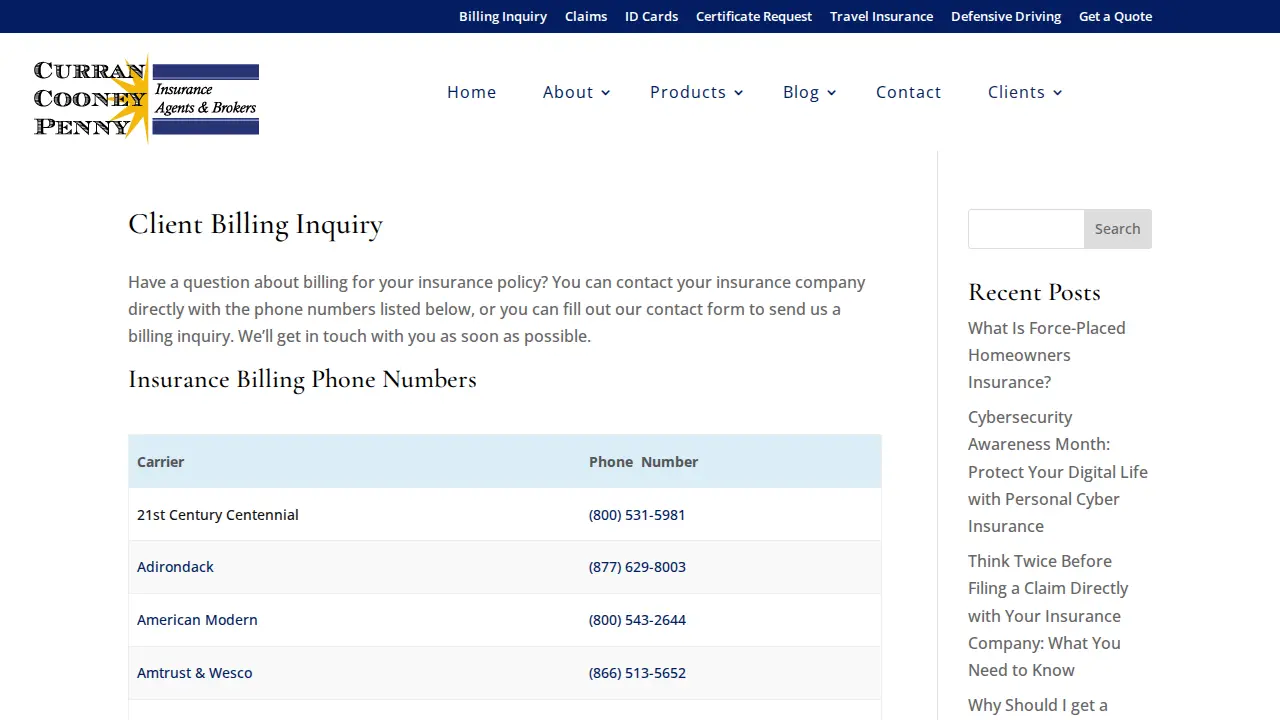Open the Amtrust & Wesco carrier link

(x=195, y=673)
